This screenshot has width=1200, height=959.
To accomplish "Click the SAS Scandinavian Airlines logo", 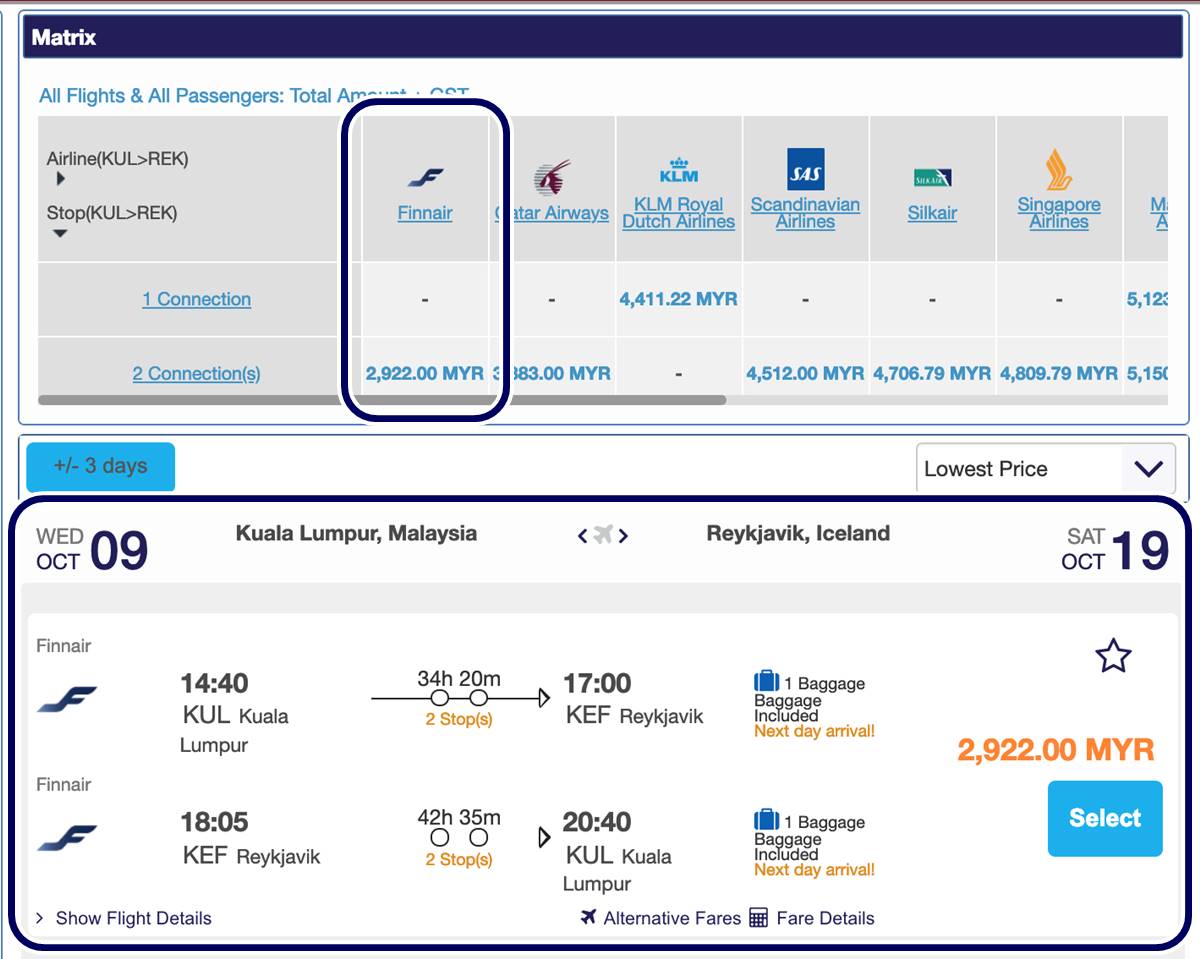I will tap(805, 169).
